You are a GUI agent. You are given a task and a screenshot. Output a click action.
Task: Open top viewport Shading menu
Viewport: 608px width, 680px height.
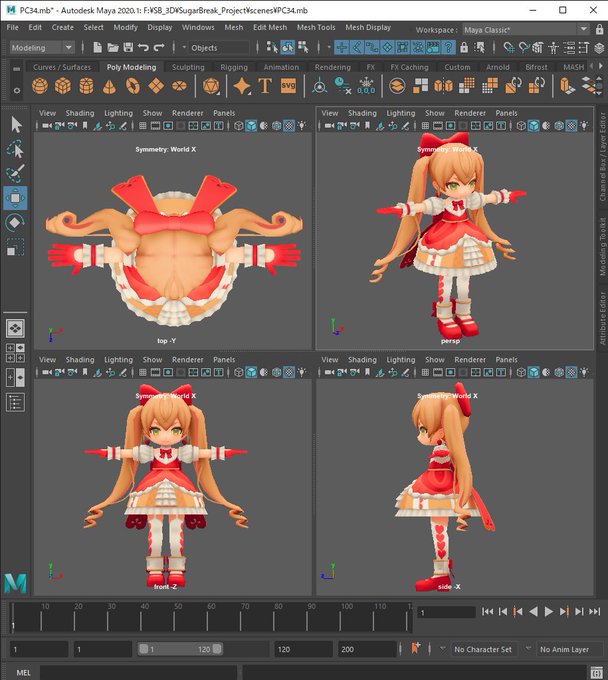point(80,113)
